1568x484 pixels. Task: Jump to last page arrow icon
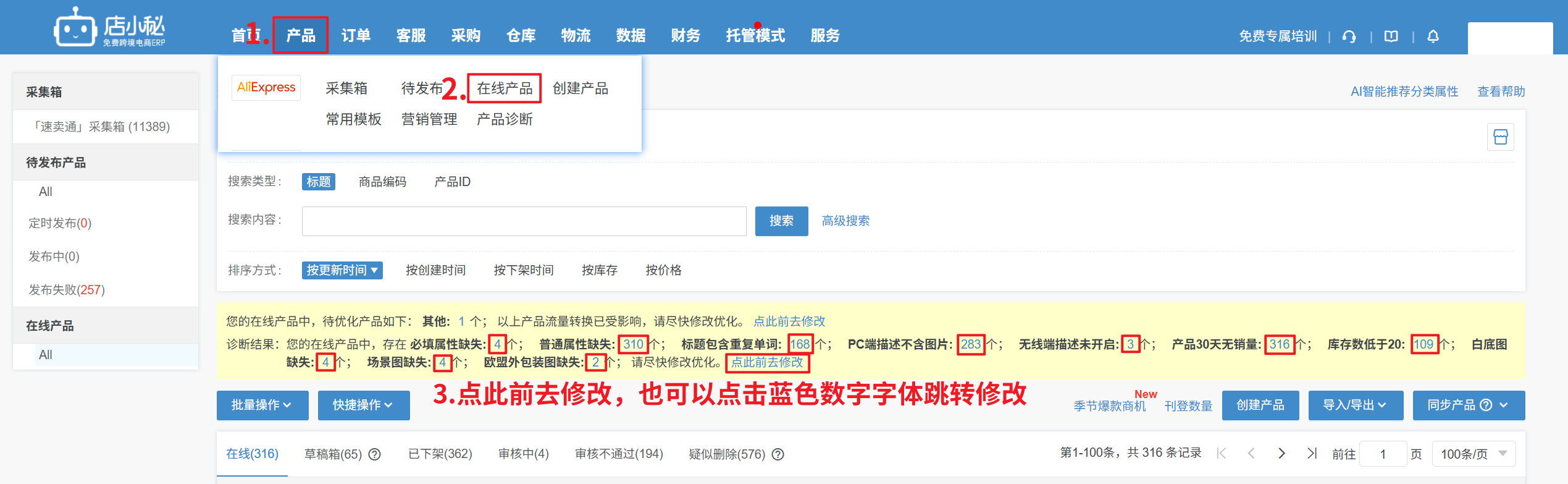pos(1312,453)
